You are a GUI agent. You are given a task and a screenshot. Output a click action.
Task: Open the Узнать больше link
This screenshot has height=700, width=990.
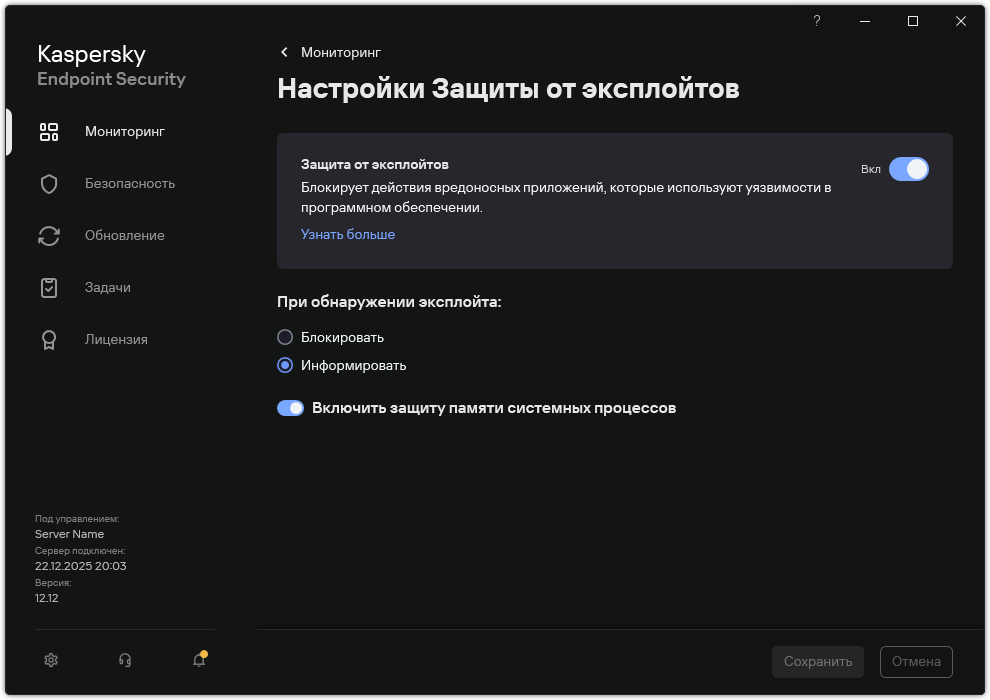(347, 234)
